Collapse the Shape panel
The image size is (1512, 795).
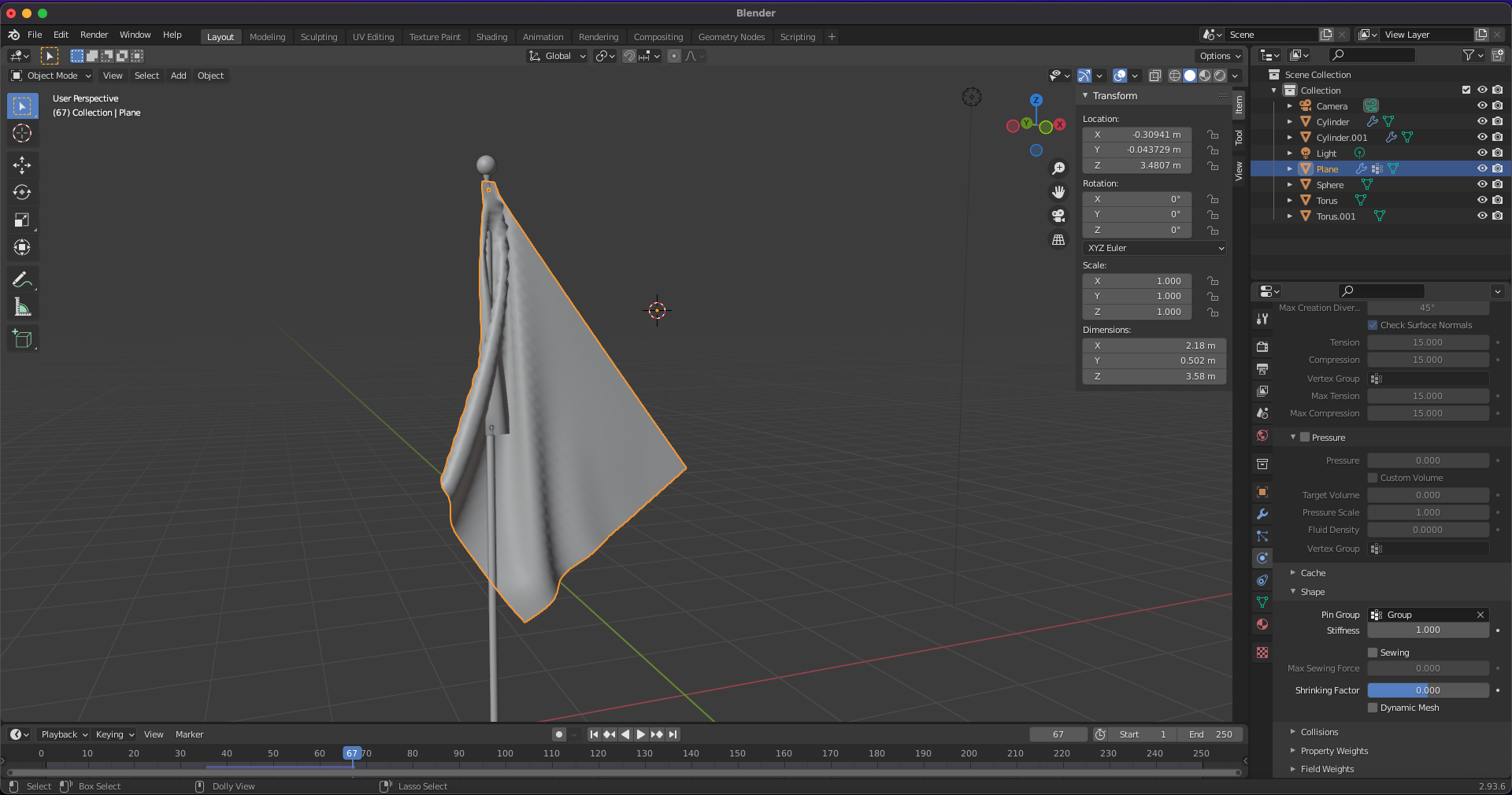pos(1312,592)
